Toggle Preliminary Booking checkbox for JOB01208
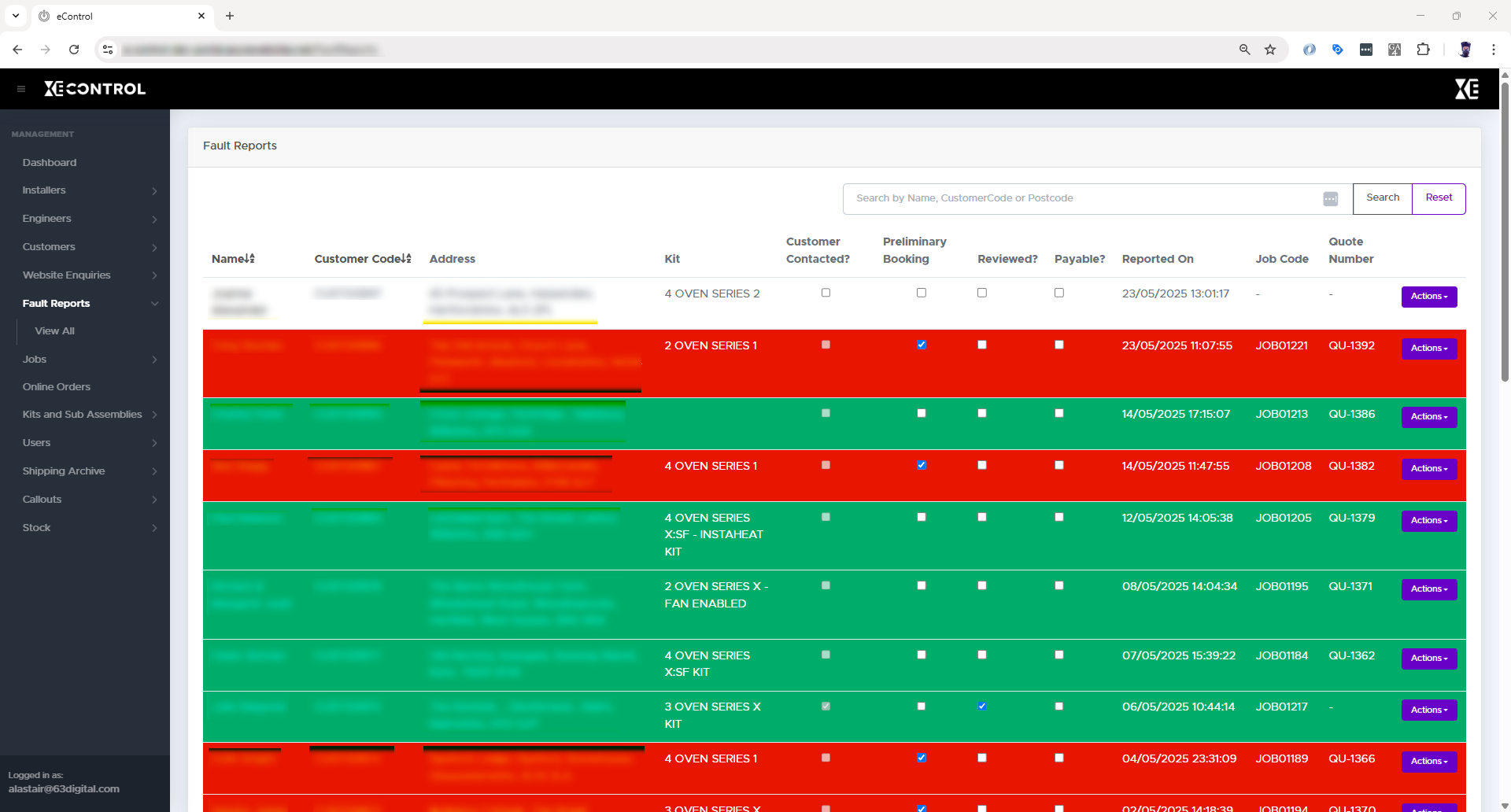The width and height of the screenshot is (1511, 812). [922, 465]
